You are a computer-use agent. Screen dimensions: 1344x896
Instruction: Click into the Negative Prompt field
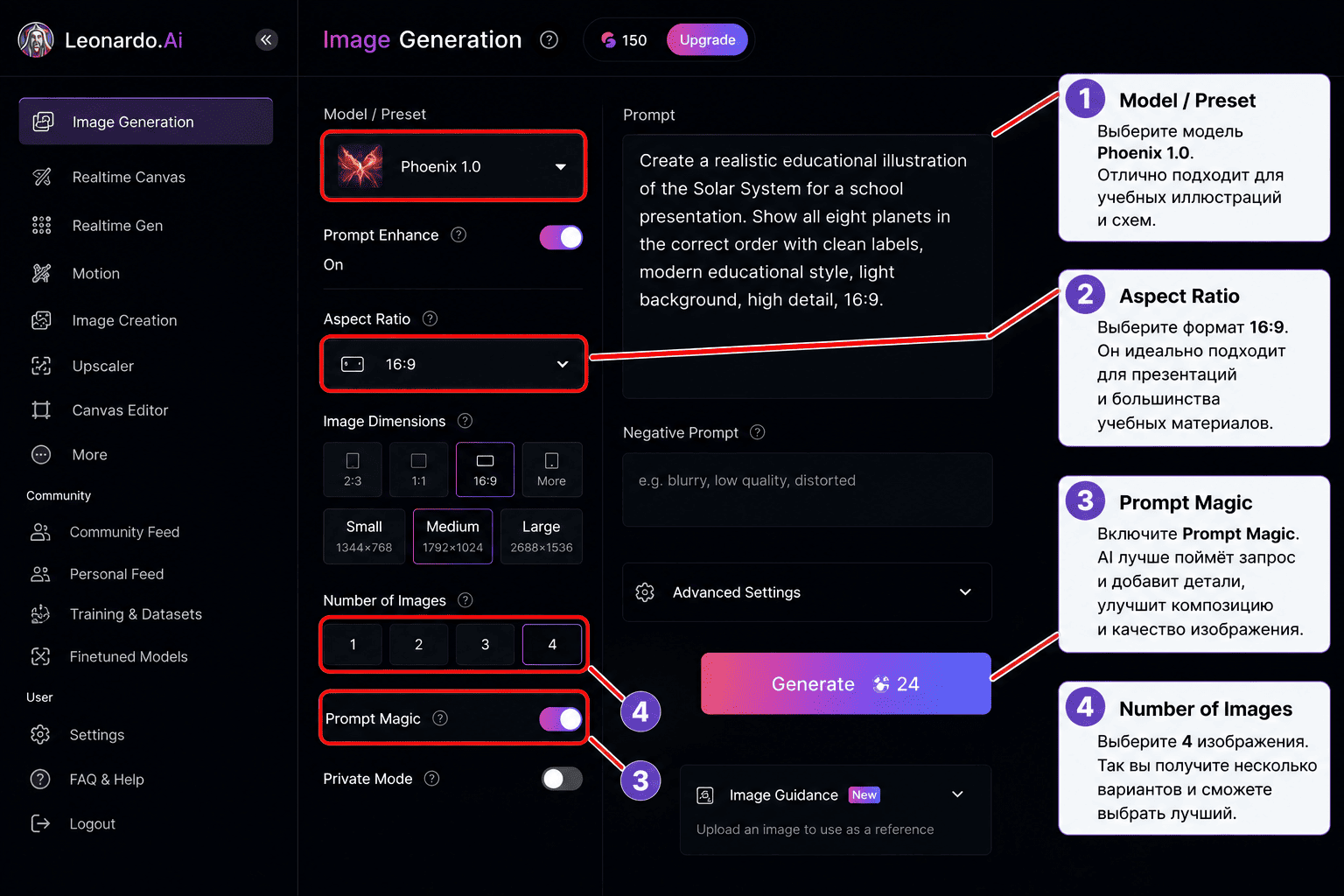point(807,489)
